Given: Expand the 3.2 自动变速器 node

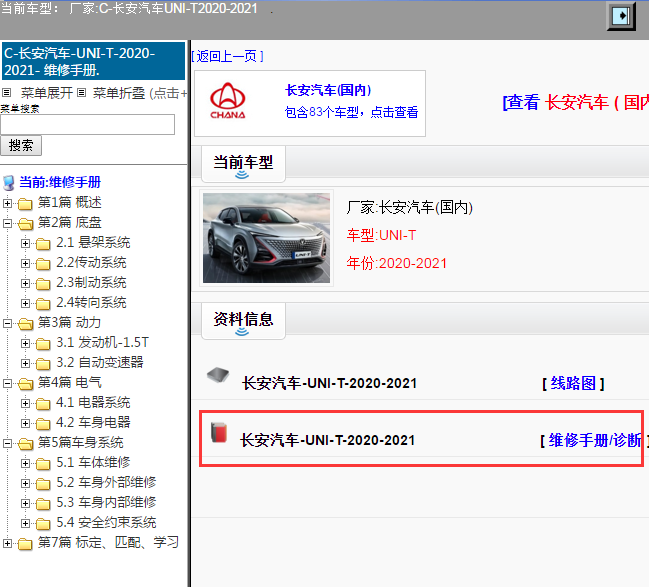Looking at the screenshot, I should (25, 363).
